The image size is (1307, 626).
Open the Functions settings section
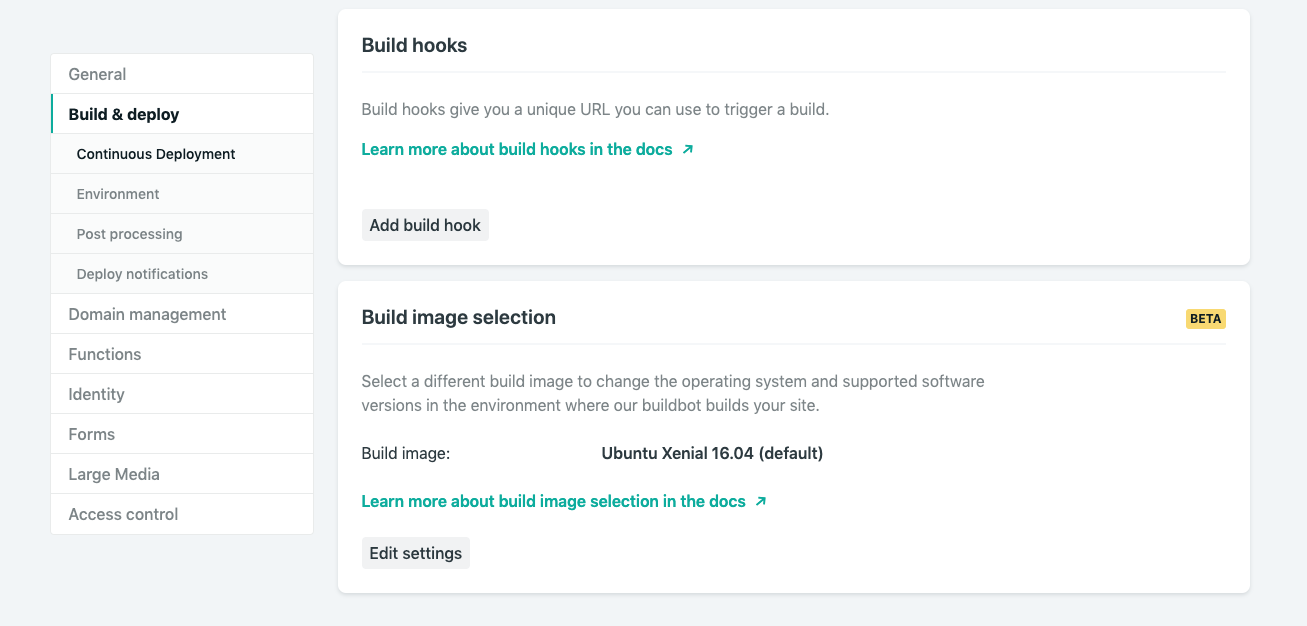click(104, 353)
